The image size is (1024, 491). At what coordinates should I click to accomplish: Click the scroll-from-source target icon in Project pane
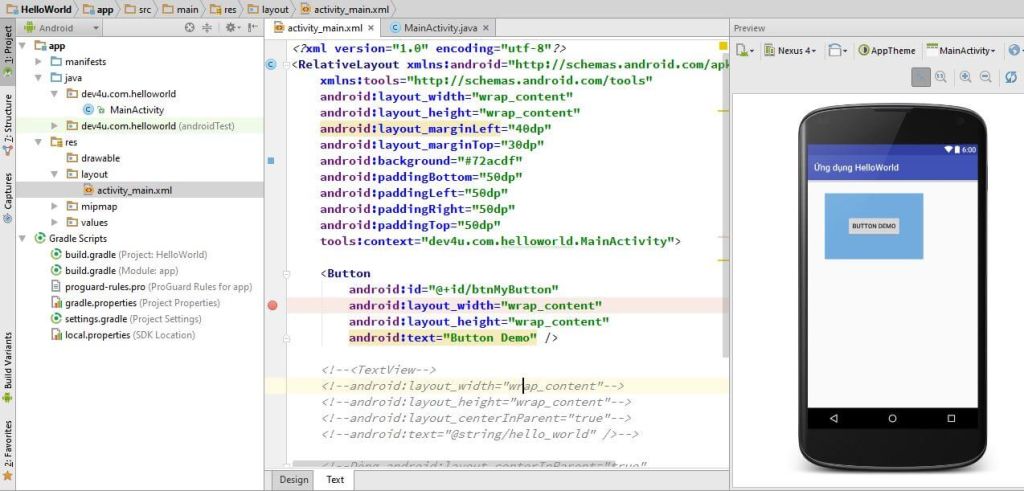click(189, 28)
